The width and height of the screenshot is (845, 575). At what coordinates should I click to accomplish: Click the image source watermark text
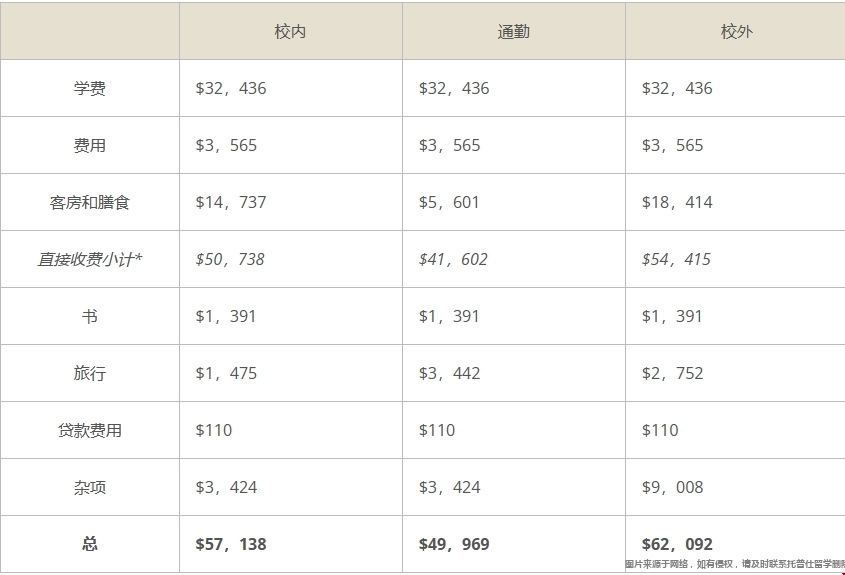point(735,564)
